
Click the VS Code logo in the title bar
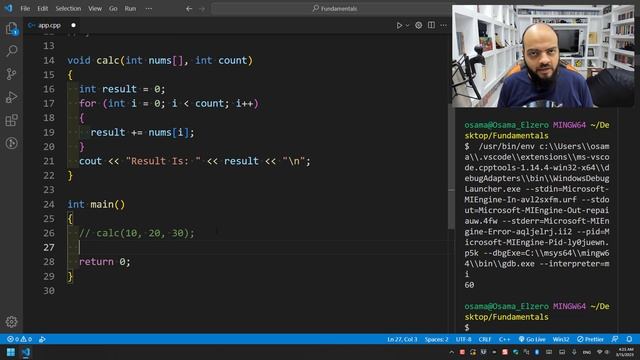click(x=9, y=8)
